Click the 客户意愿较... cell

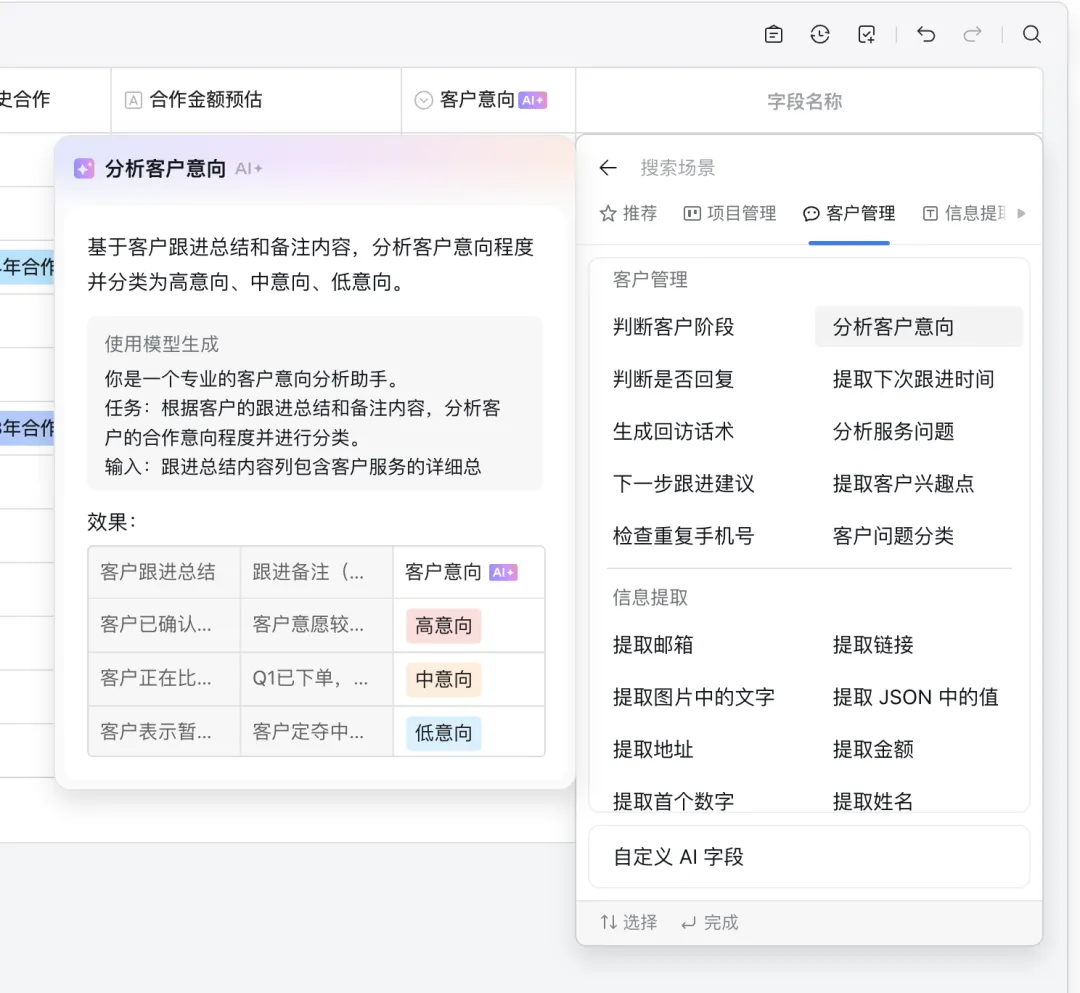click(x=317, y=625)
